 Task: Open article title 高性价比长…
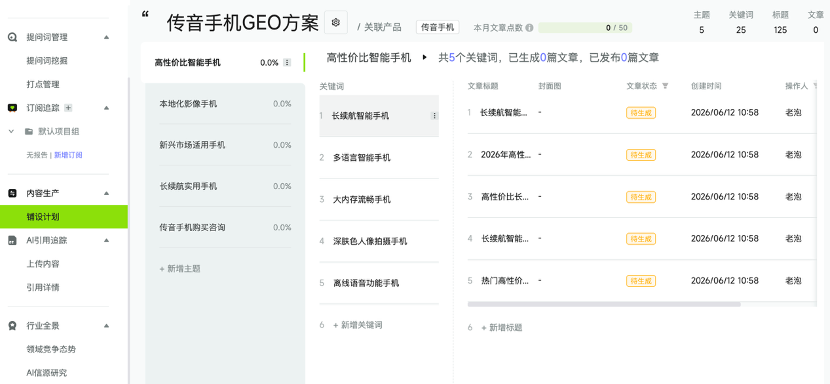(504, 197)
